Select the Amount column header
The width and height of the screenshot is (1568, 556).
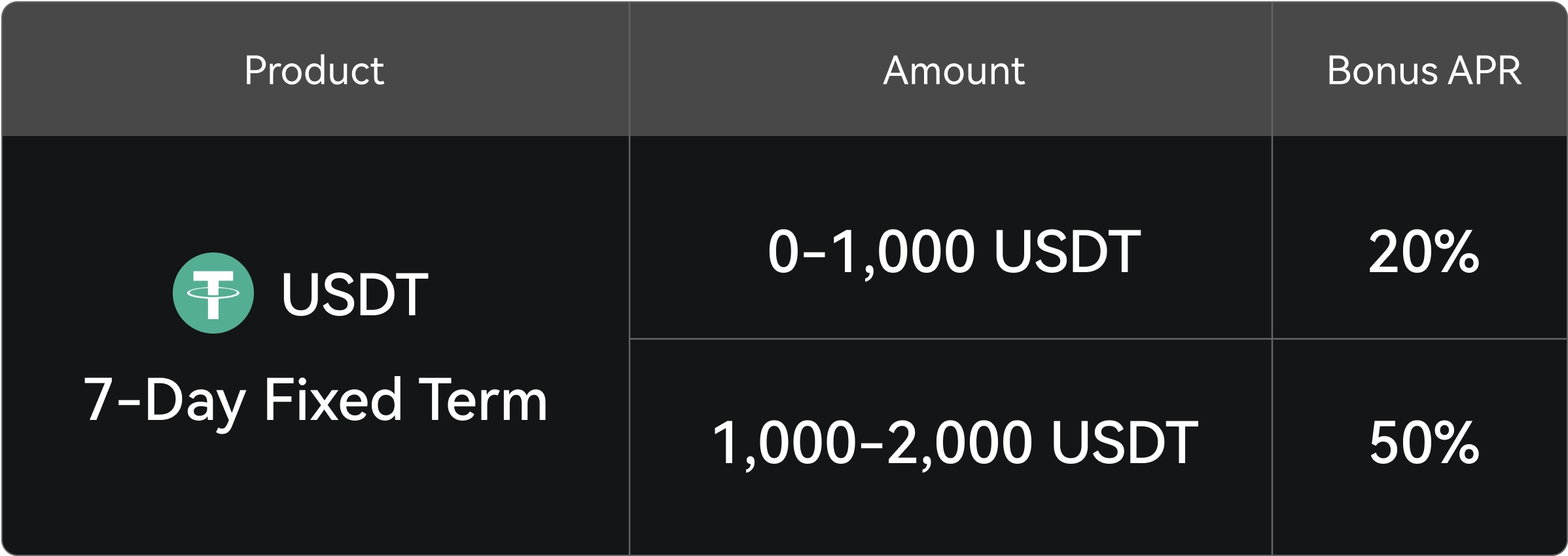pyautogui.click(x=953, y=70)
